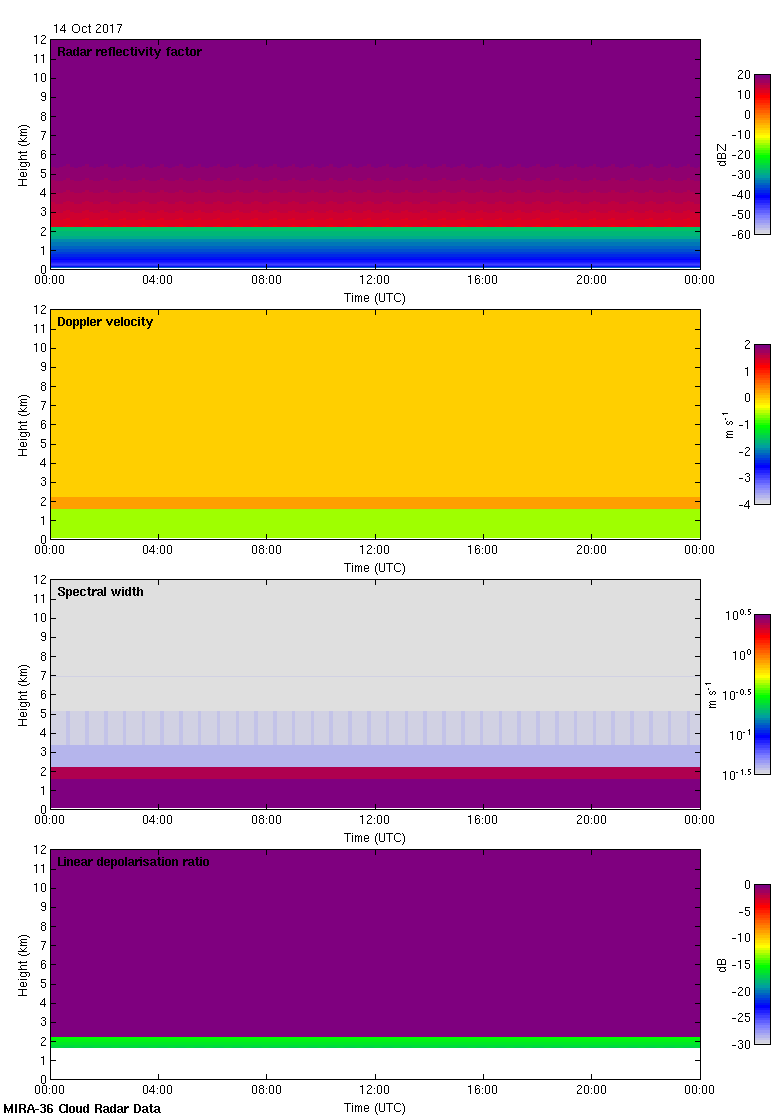Click the "14 Oct 2017" date label

88,29
